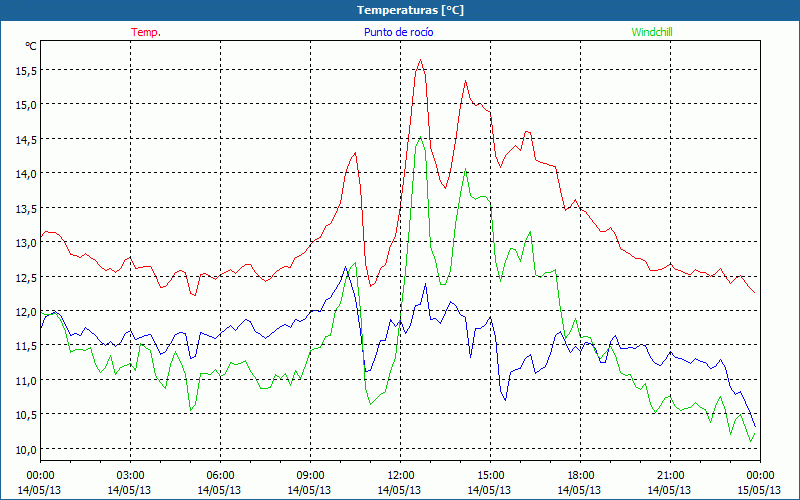The image size is (800, 500).
Task: Click the '°C' axis unit label
Action: click(31, 46)
